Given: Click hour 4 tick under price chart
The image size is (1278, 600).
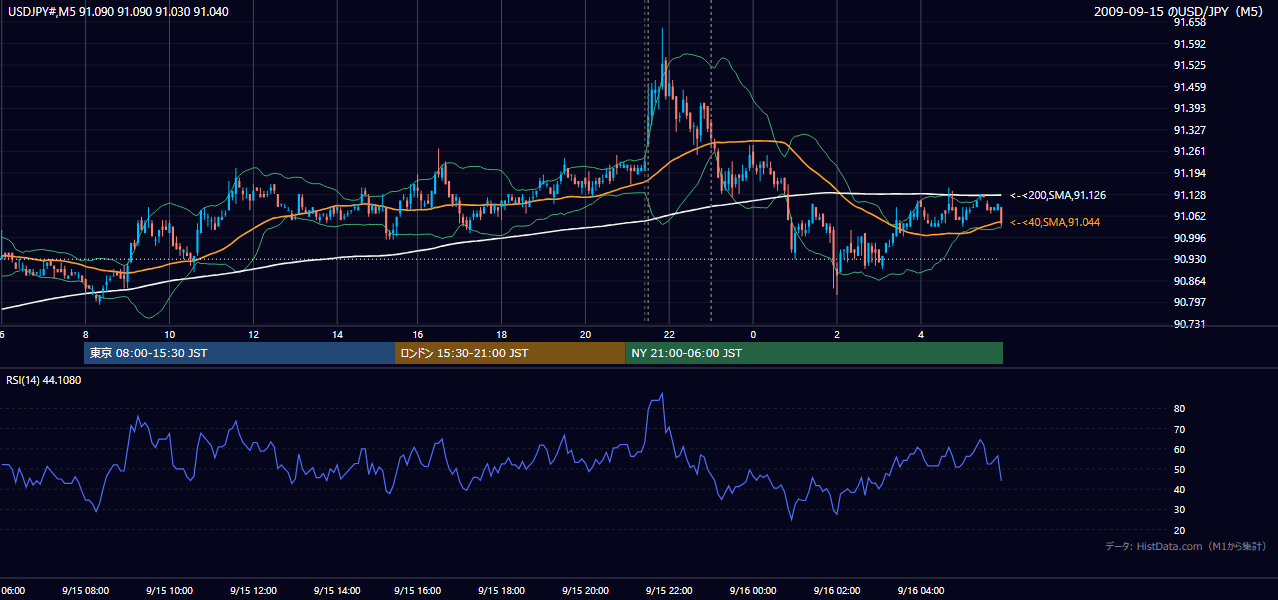Looking at the screenshot, I should click(921, 334).
